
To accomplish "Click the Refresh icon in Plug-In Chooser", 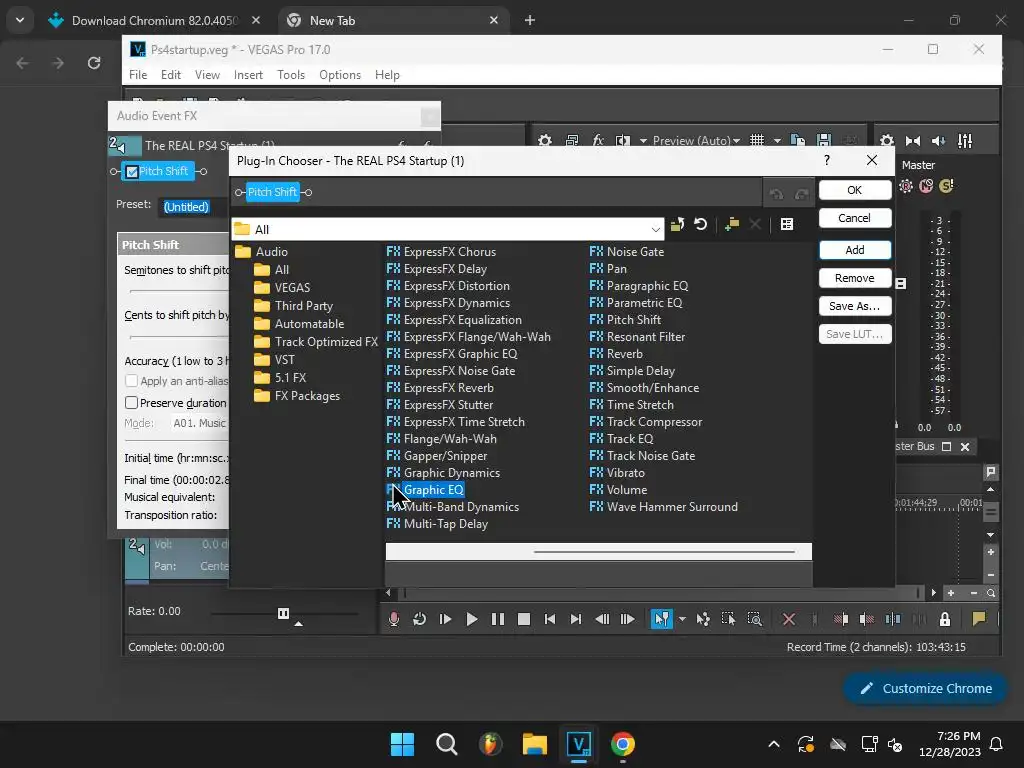I will 701,225.
